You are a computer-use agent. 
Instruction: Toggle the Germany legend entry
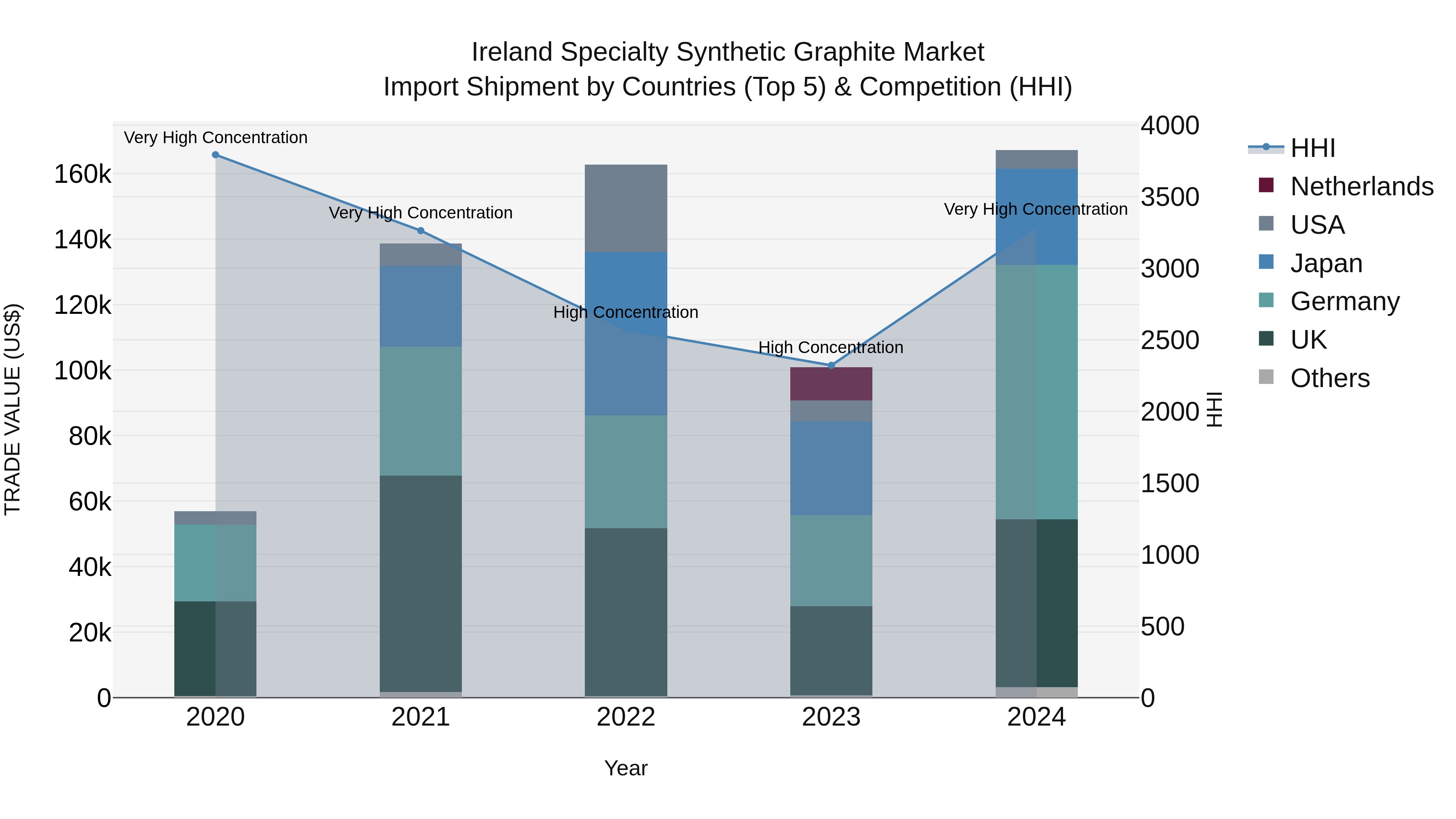pyautogui.click(x=1329, y=301)
